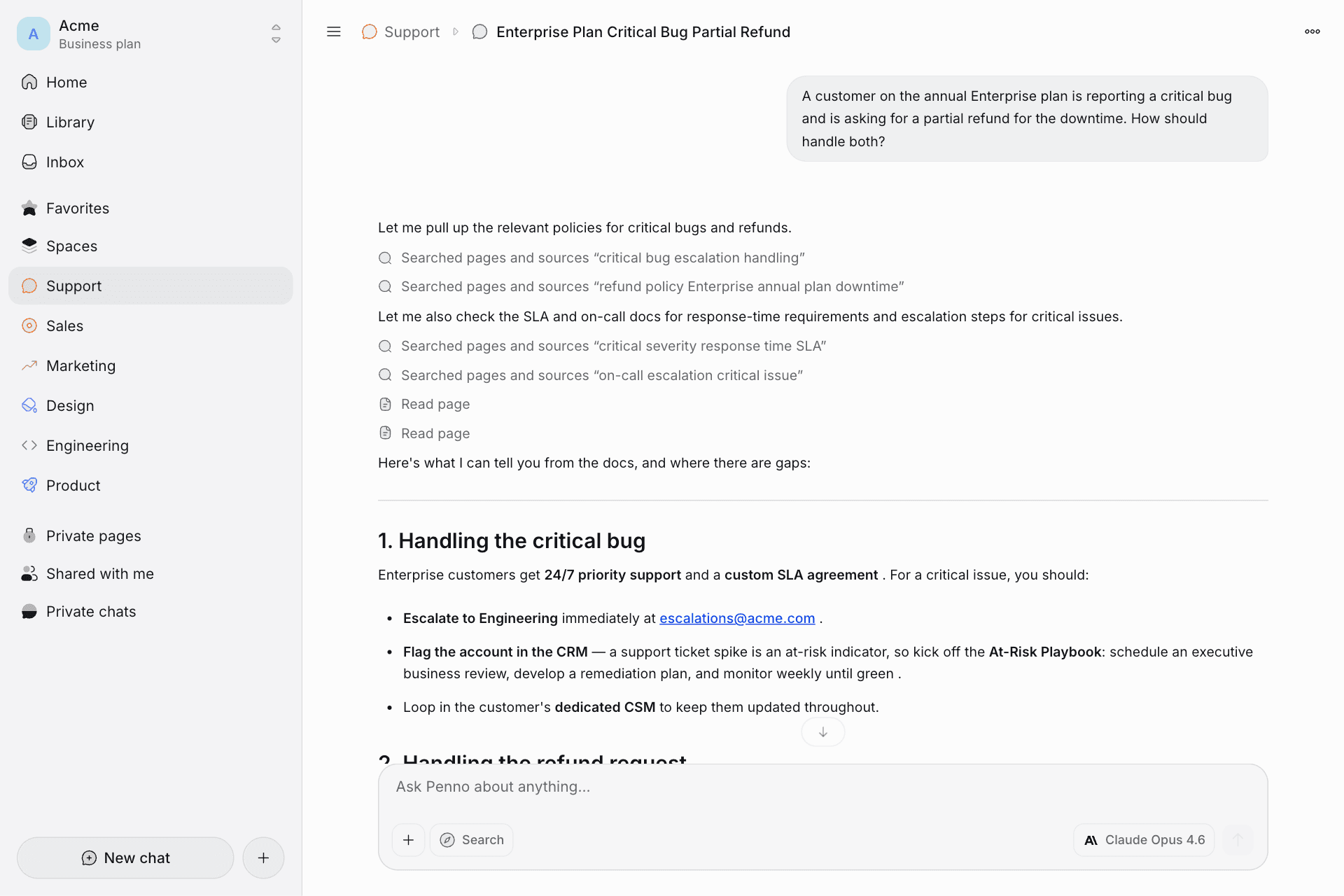The height and width of the screenshot is (896, 1344).
Task: Open the Marketing space
Action: (150, 365)
